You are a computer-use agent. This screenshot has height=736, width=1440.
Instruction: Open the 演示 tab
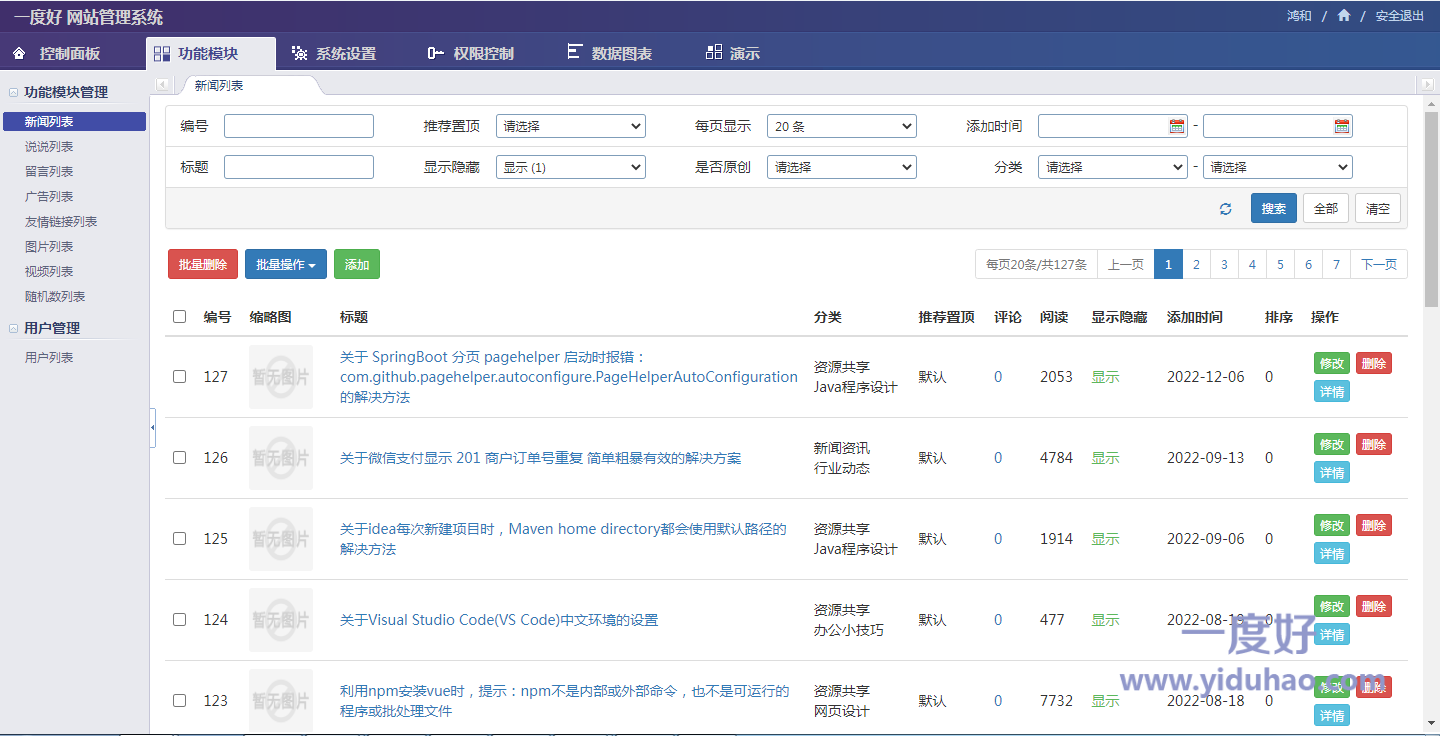(x=732, y=53)
